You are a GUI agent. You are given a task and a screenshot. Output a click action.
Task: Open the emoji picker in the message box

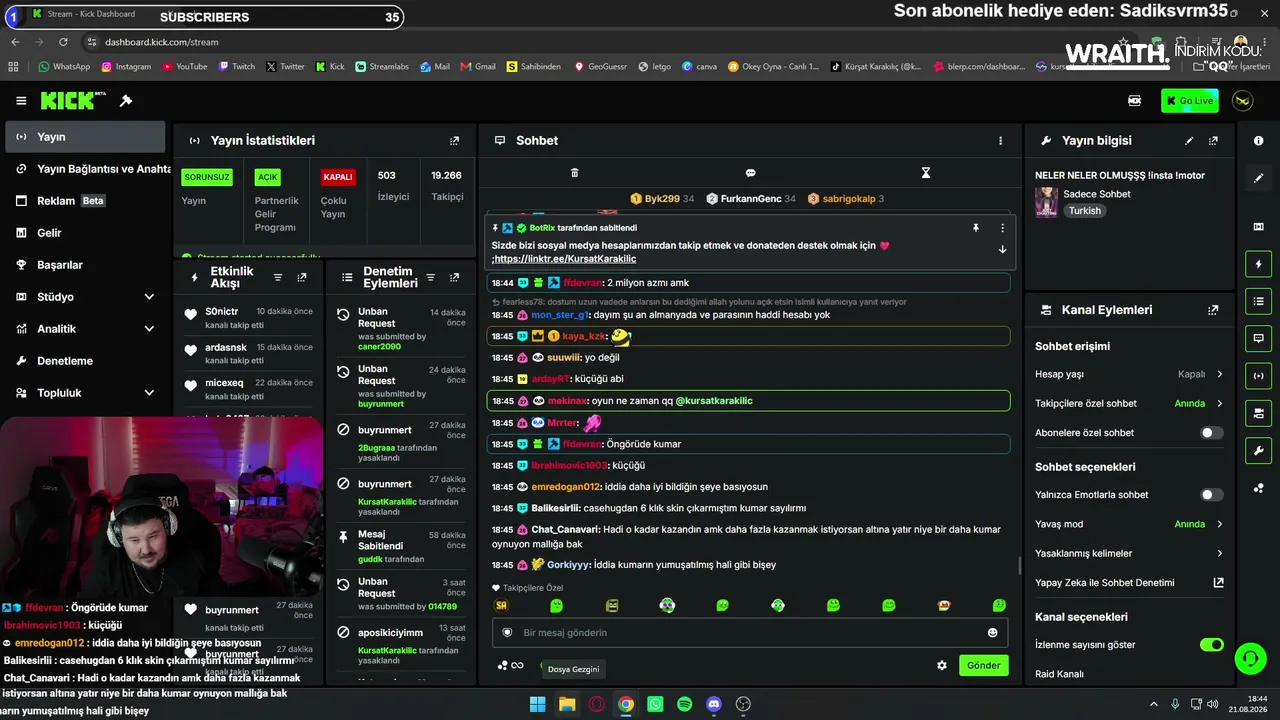click(x=992, y=632)
